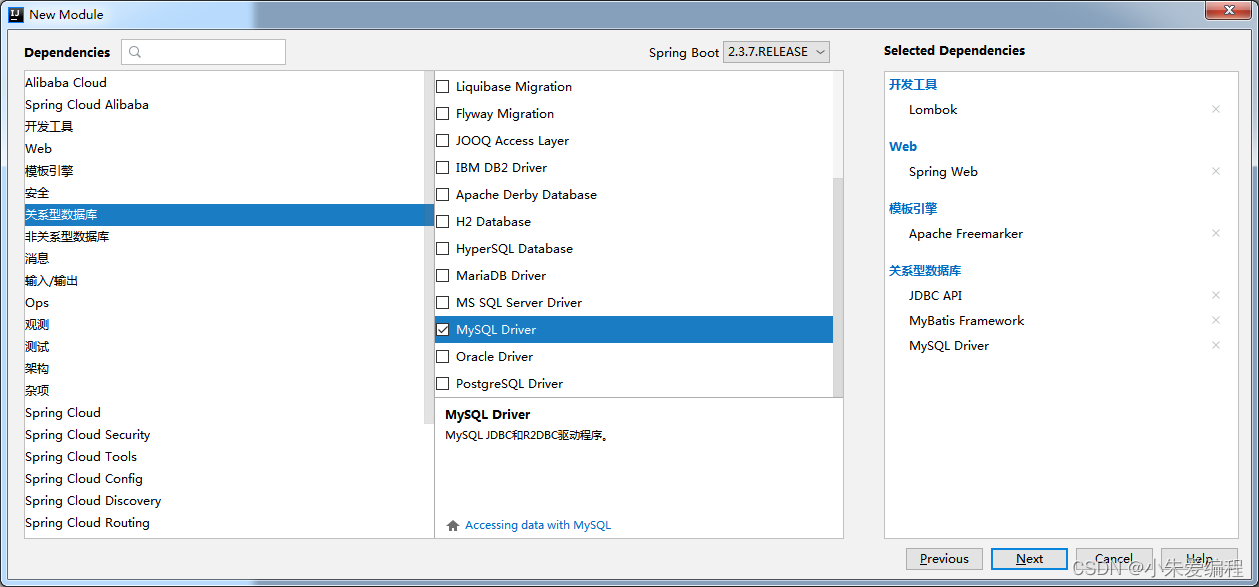Select the Spring Cloud Security category

[87, 434]
